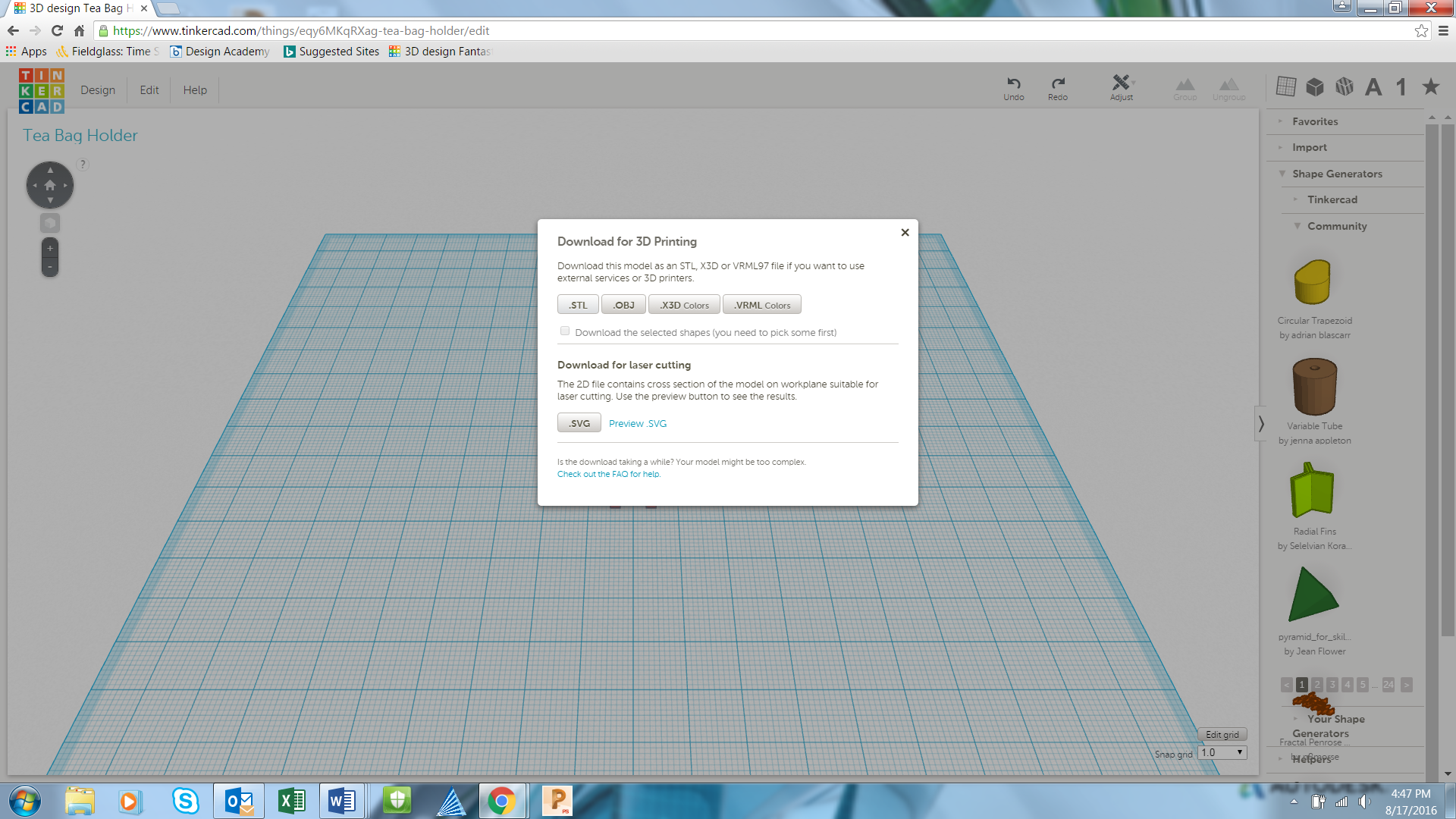1456x819 pixels.
Task: Check 'Download the selected shapes' checkbox
Action: click(565, 331)
